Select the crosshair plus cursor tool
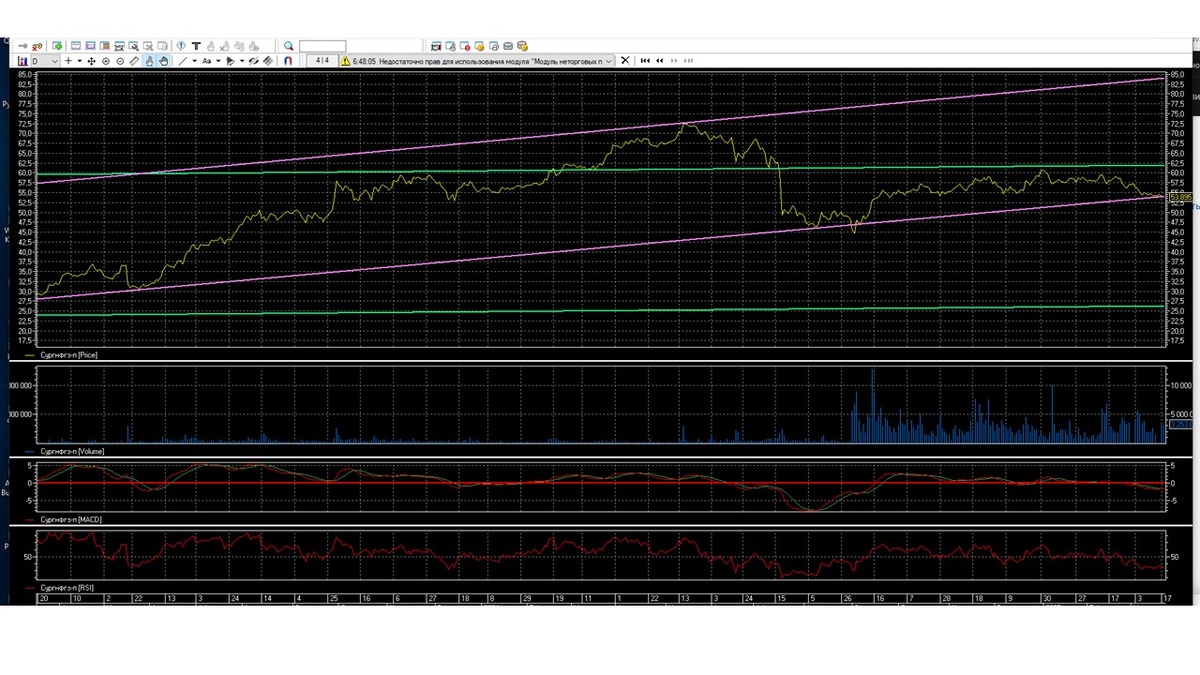The height and width of the screenshot is (675, 1200). 68,61
